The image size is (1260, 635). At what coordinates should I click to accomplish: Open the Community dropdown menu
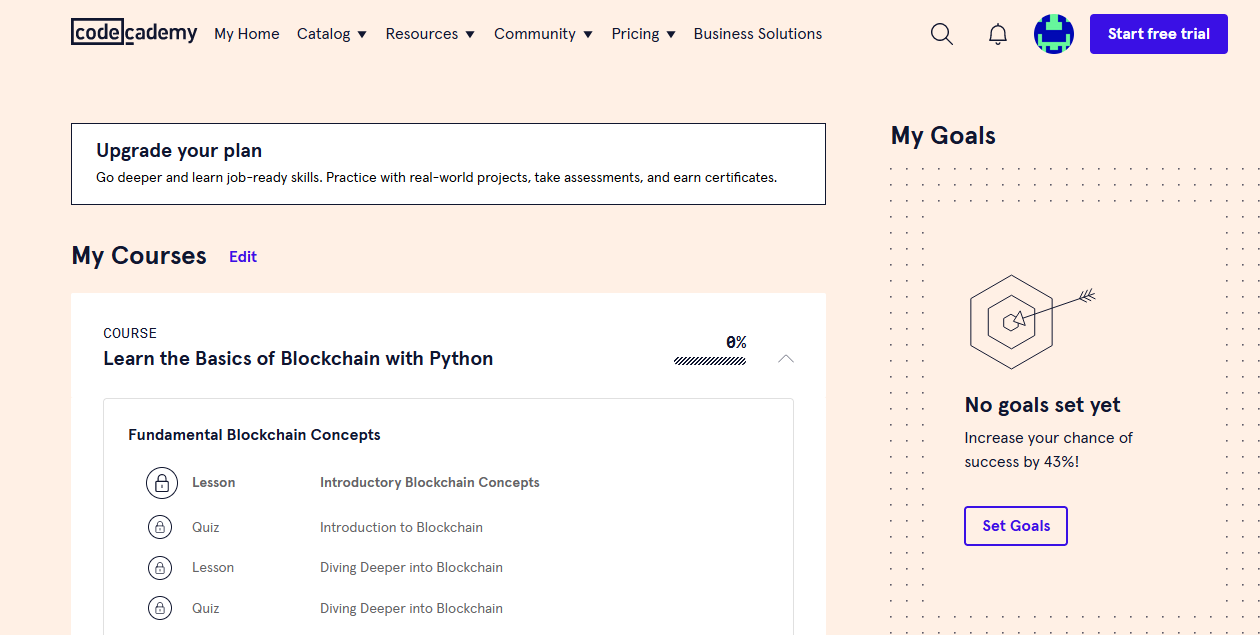pos(543,34)
